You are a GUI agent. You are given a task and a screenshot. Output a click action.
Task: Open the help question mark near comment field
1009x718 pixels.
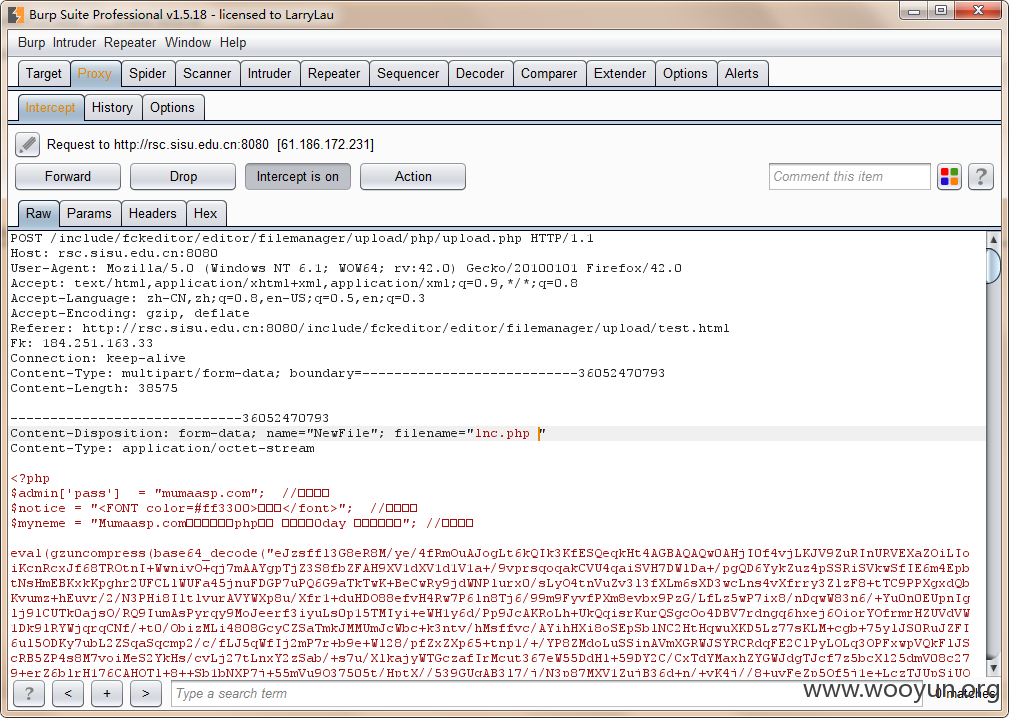(x=981, y=176)
